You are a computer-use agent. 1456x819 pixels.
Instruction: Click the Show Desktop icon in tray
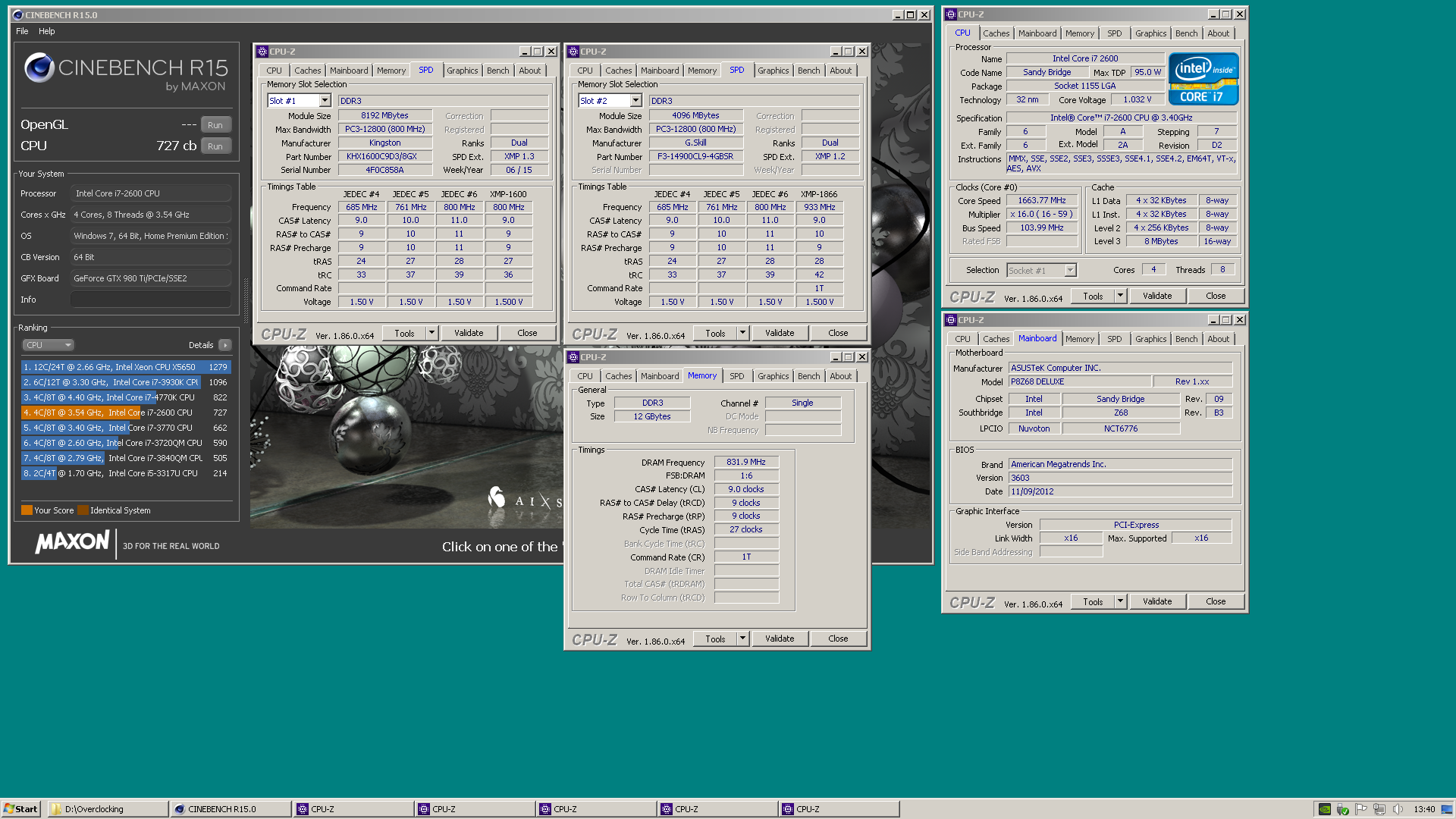coord(1447,809)
